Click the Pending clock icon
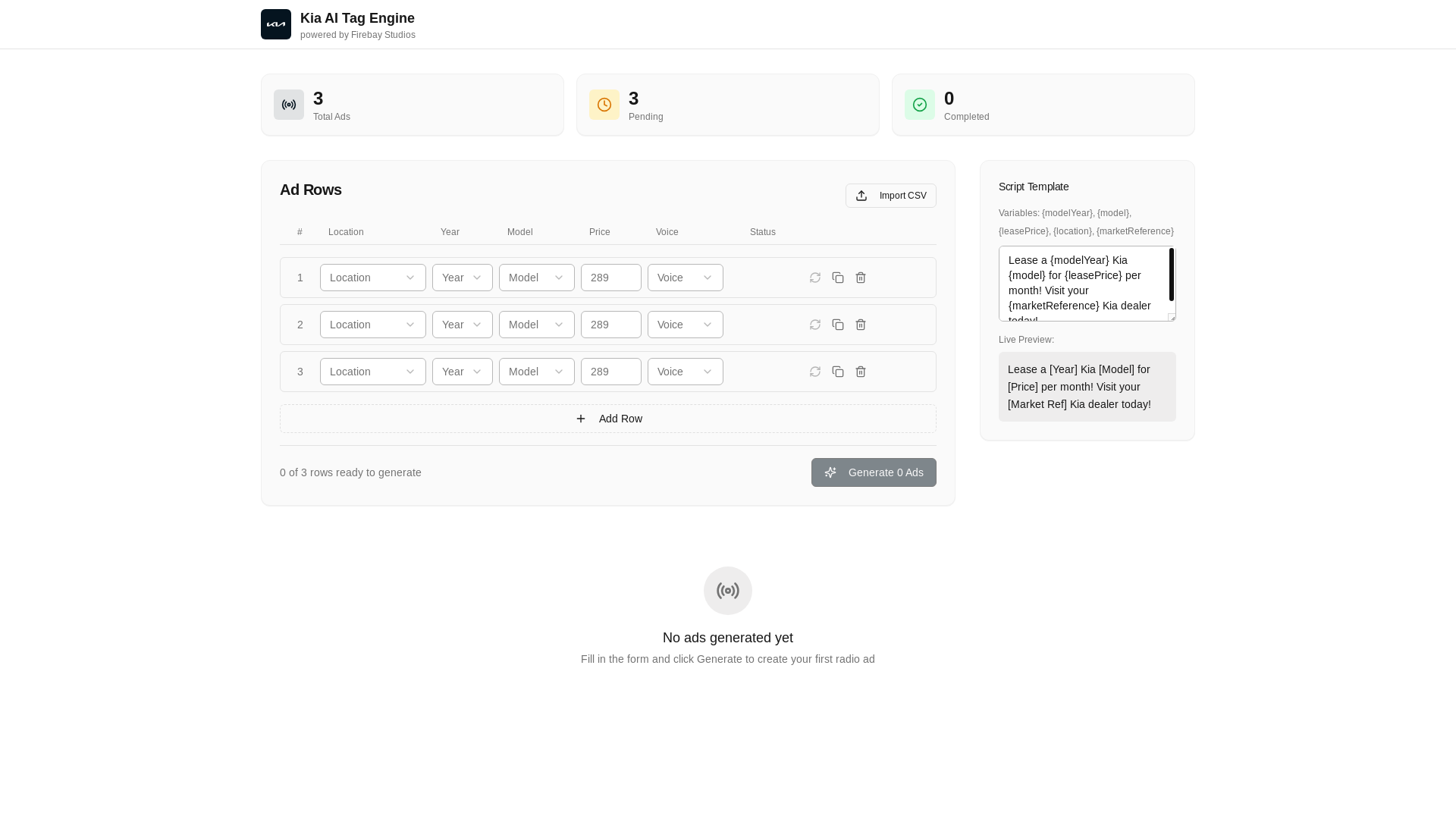 pyautogui.click(x=604, y=105)
